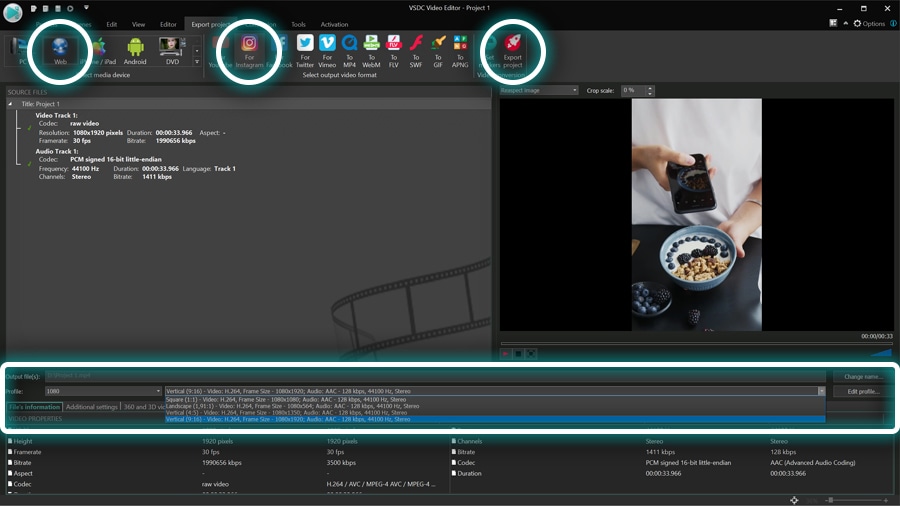Toggle the Vertical (9:16) profile combo arrow
The image size is (900, 506).
point(821,391)
